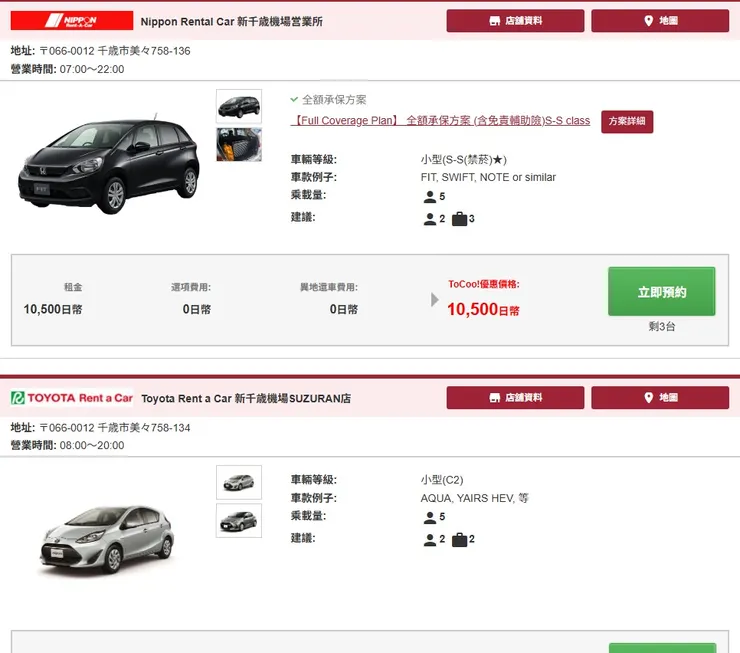The height and width of the screenshot is (653, 740).
Task: Click the grey arrow before ToCoo! price
Action: [435, 300]
